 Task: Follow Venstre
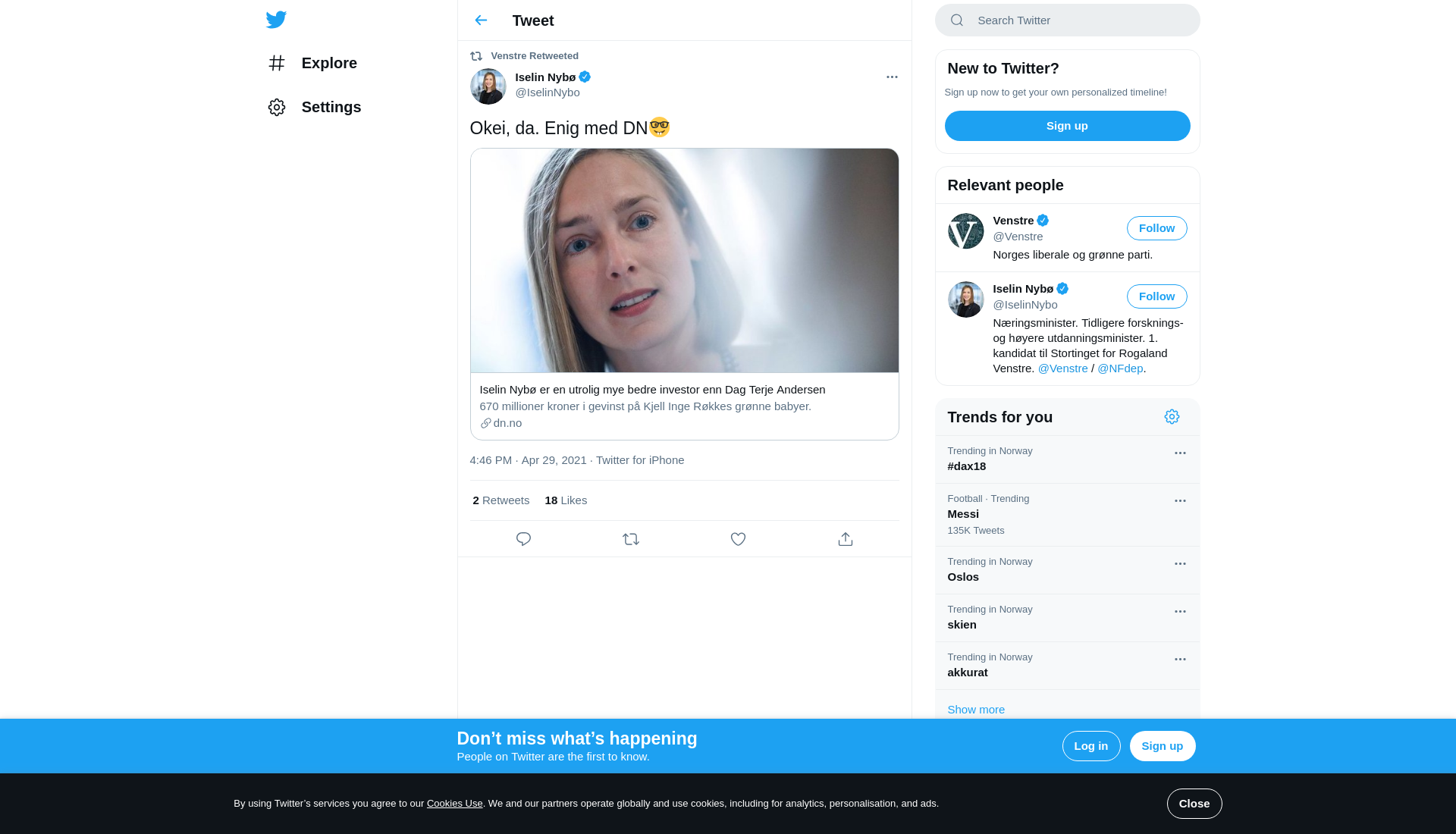(1156, 228)
